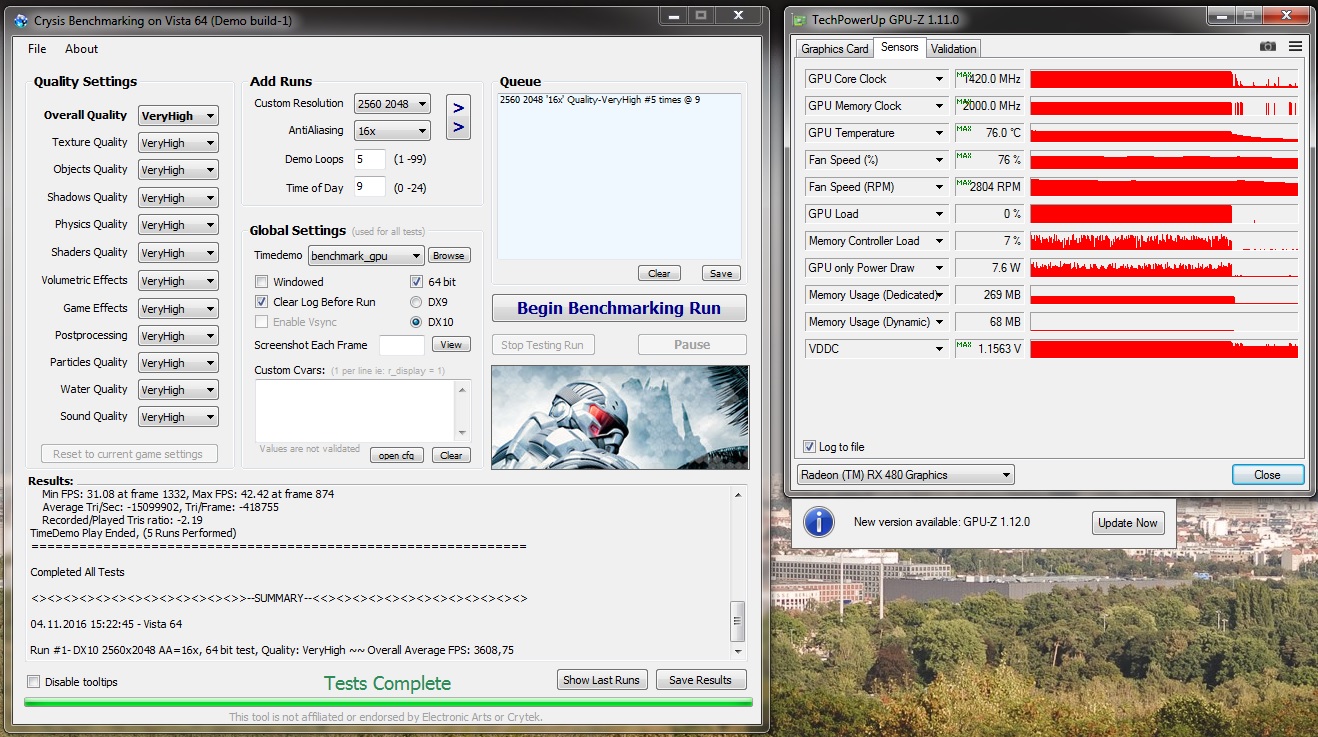Click the Save button under Queue
1318x737 pixels.
click(x=721, y=273)
